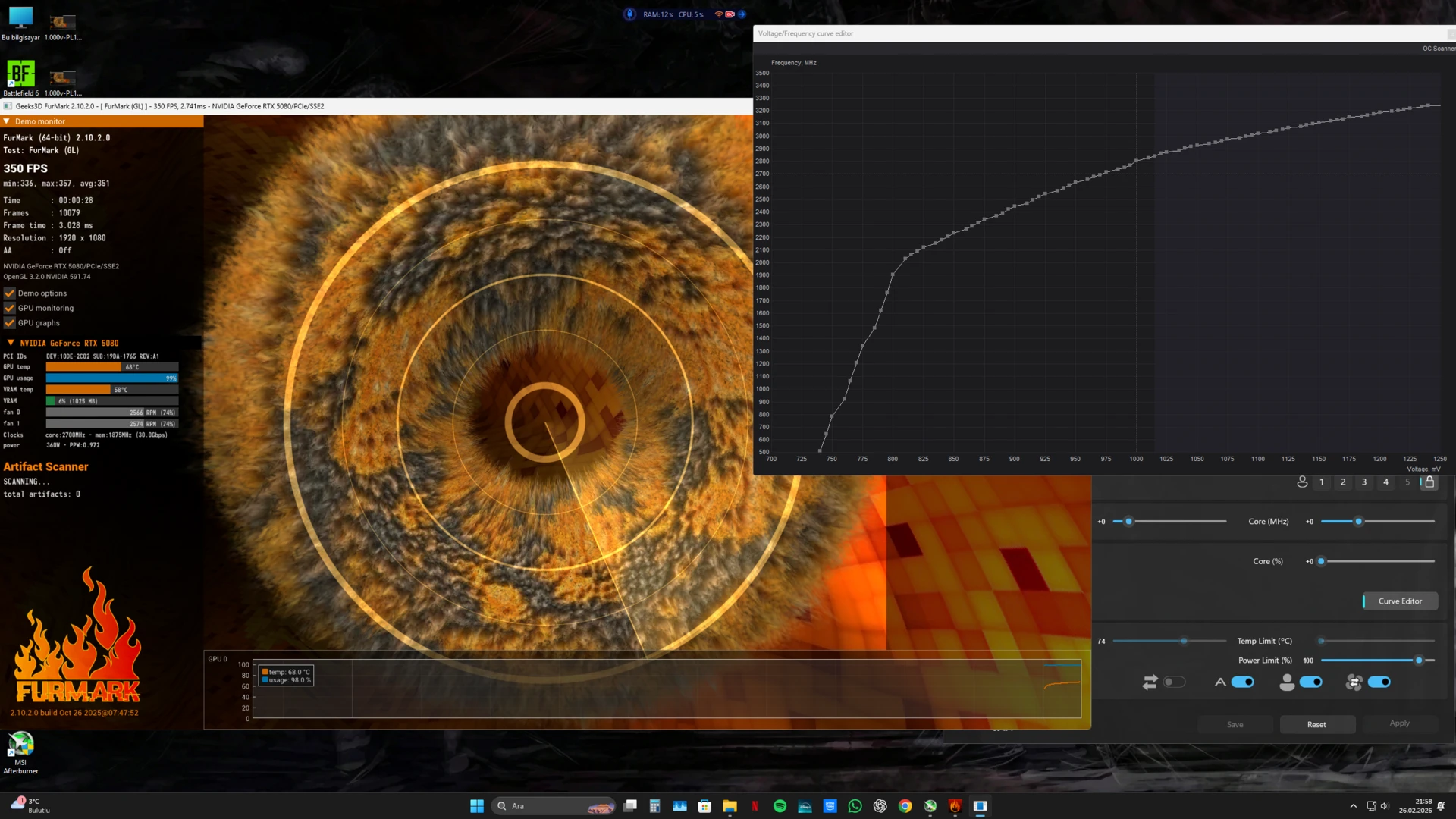Click the Power Limit slider handle
Viewport: 1456px width, 819px height.
coord(1418,661)
